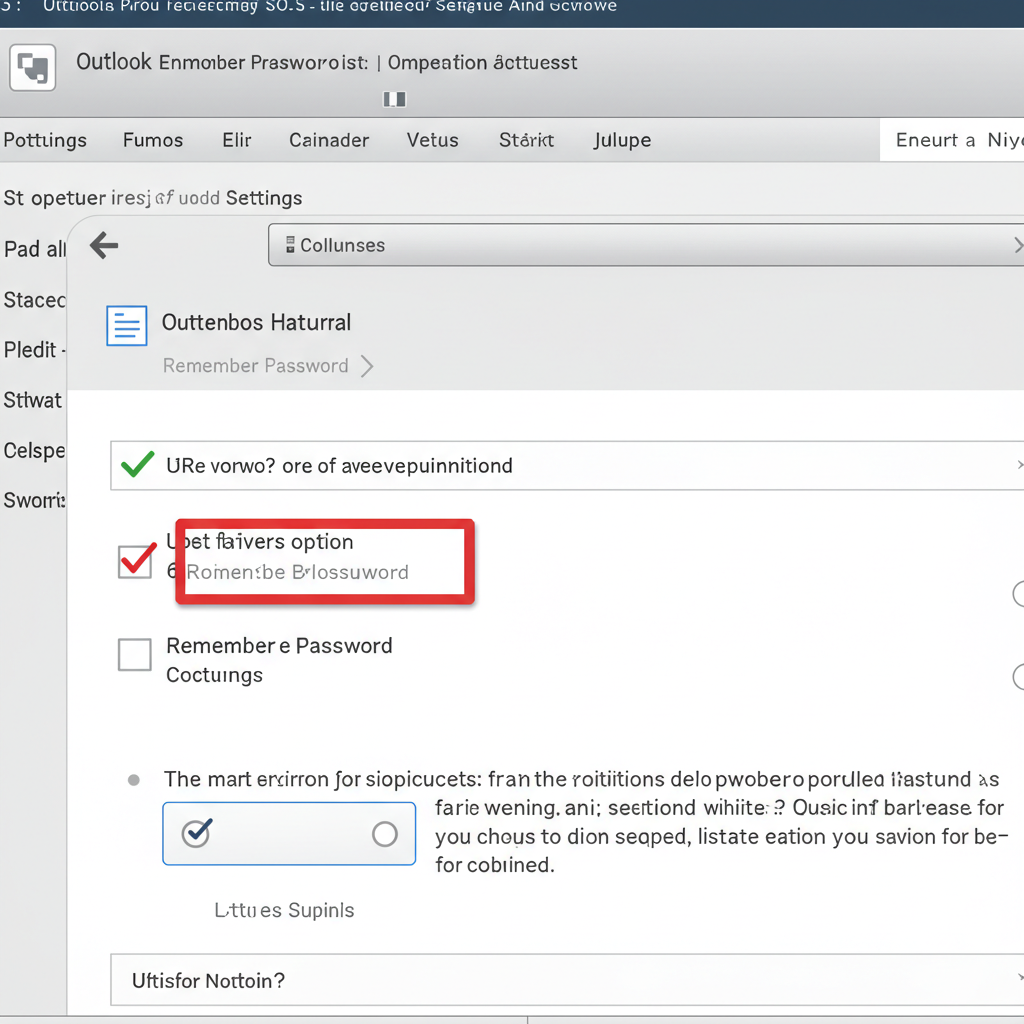Check the Remember e Password checkbox
This screenshot has height=1024, width=1024.
coord(135,654)
